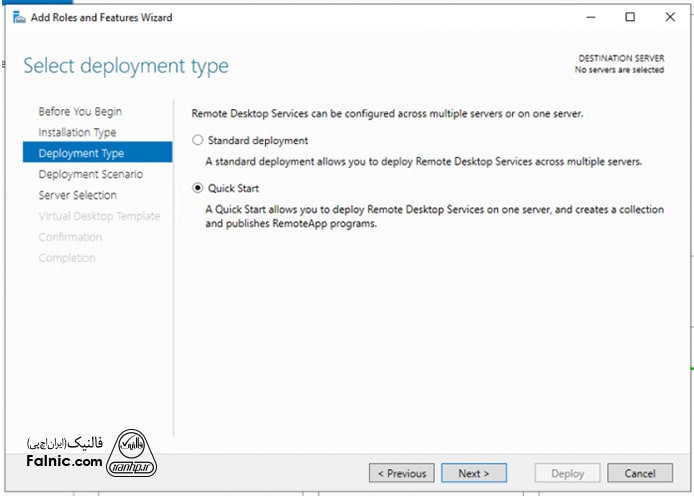Go to the Before You Begin step
Screen dimensions: 694x496
click(80, 111)
